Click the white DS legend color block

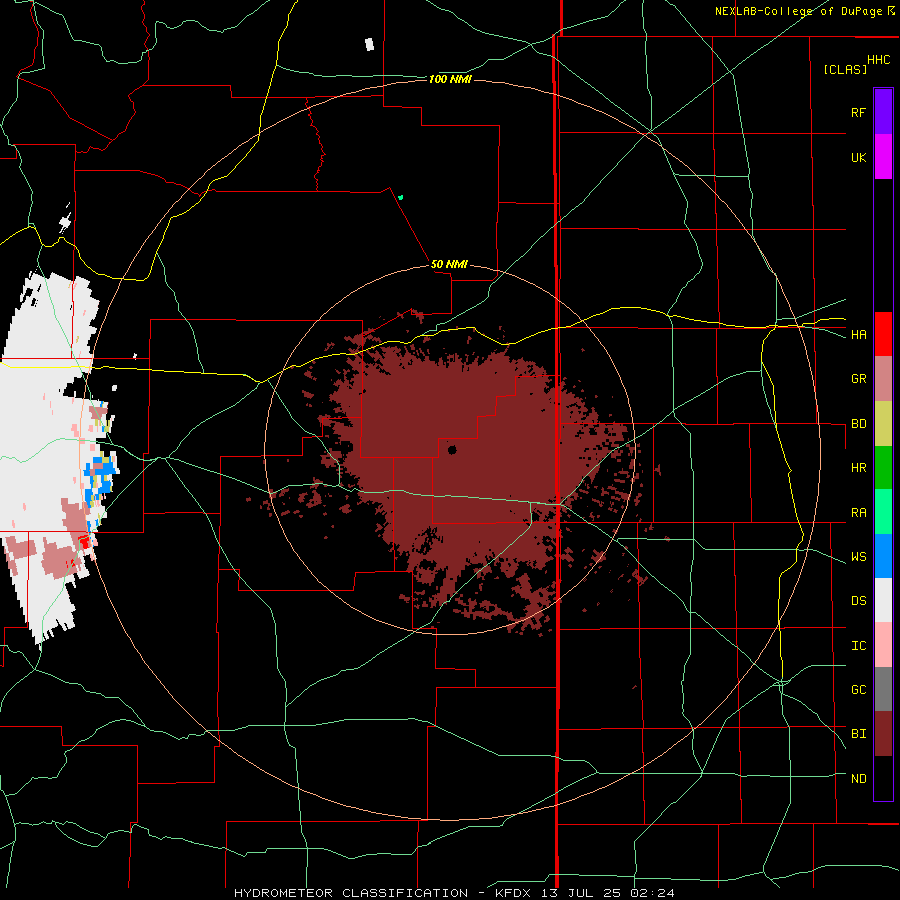coord(883,600)
